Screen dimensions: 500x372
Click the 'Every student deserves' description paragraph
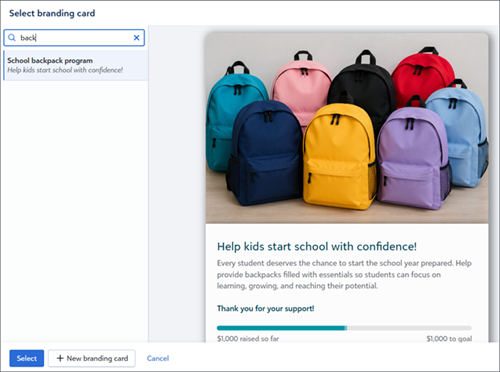[344, 274]
